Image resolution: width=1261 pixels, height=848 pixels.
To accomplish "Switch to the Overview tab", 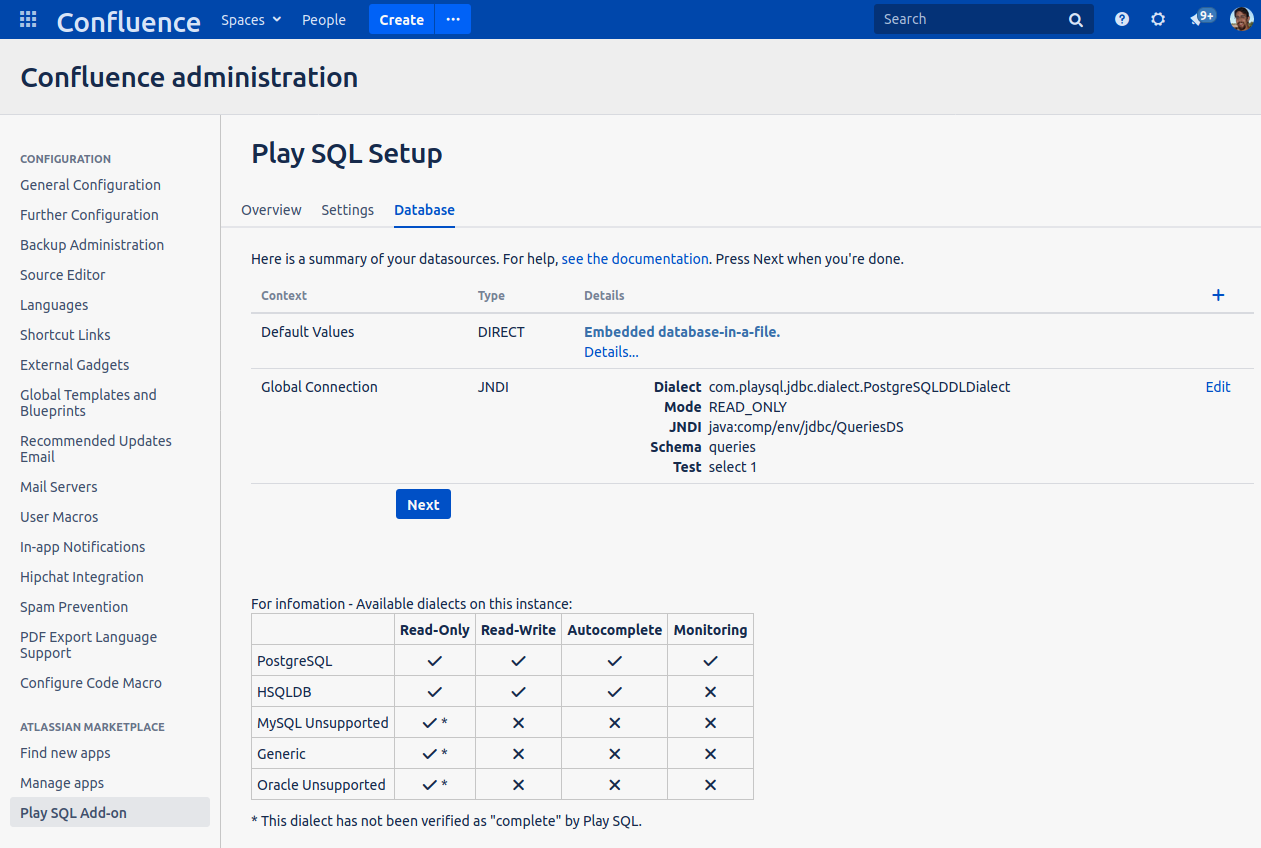I will [x=271, y=210].
